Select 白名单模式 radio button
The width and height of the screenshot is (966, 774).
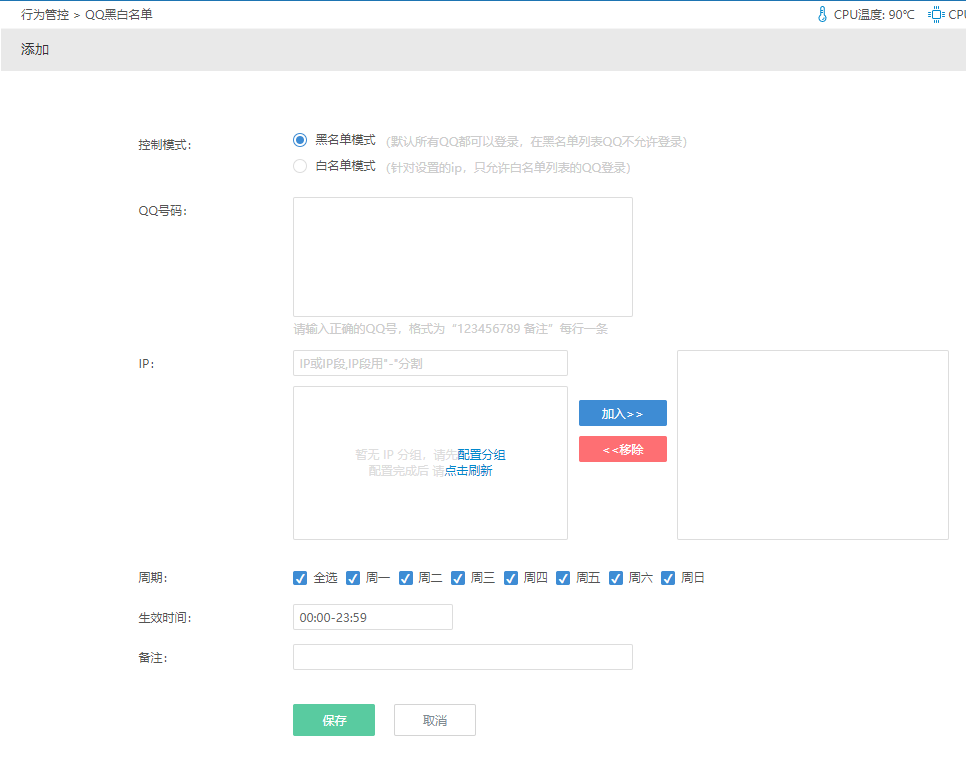click(300, 166)
